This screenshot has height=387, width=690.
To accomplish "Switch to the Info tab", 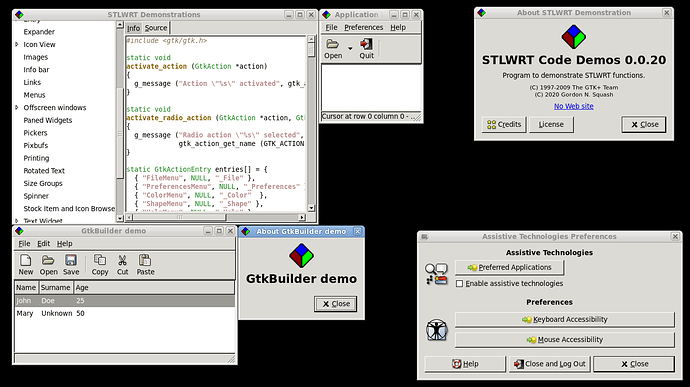I will click(x=133, y=28).
